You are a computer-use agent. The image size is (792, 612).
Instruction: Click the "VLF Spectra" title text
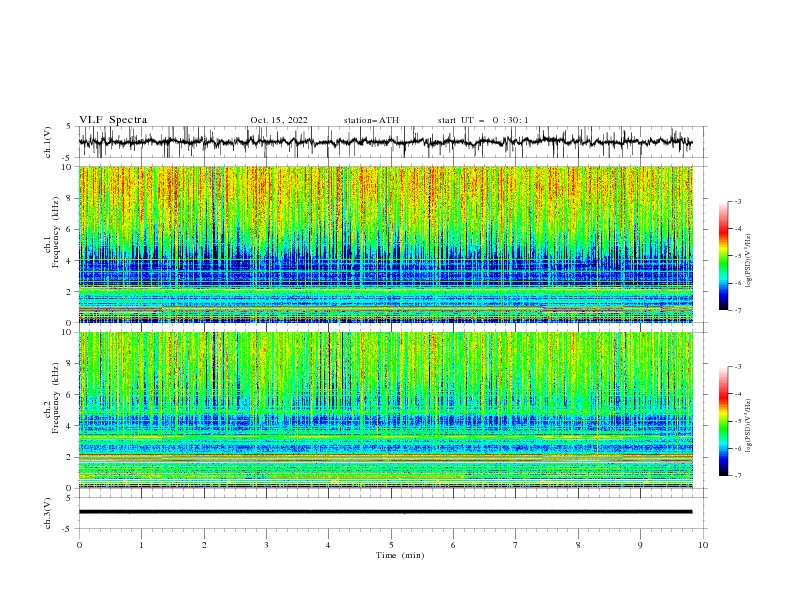click(113, 120)
